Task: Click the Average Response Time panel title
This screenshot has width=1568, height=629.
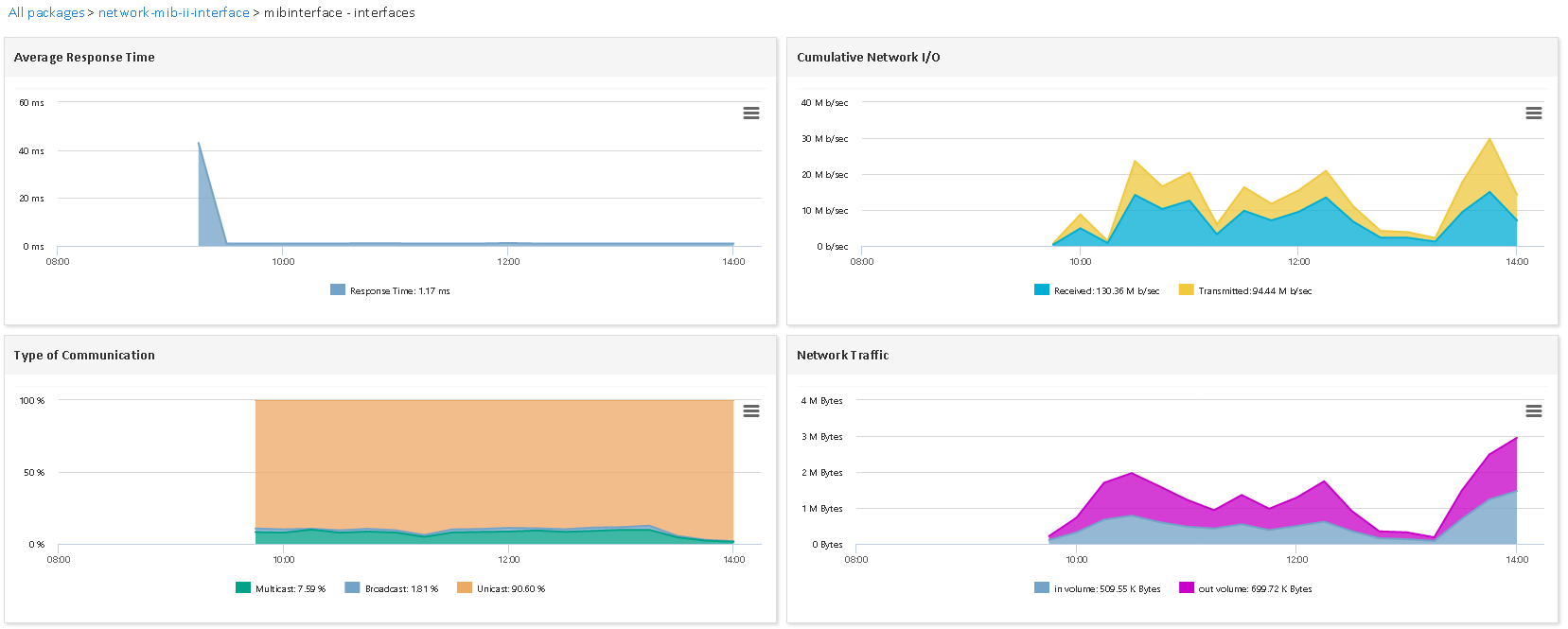Action: click(84, 58)
